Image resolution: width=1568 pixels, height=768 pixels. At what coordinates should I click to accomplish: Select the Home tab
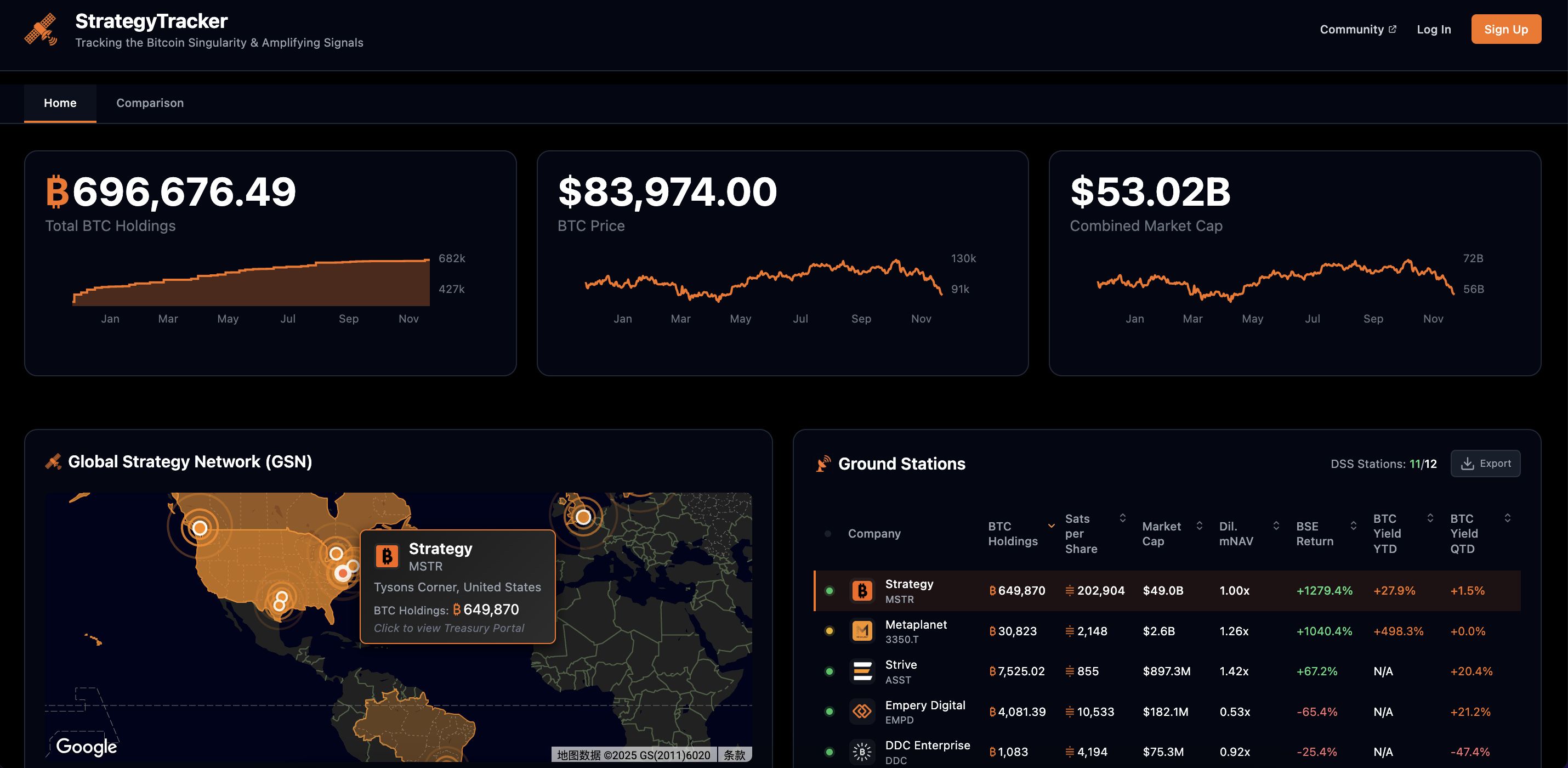tap(60, 103)
